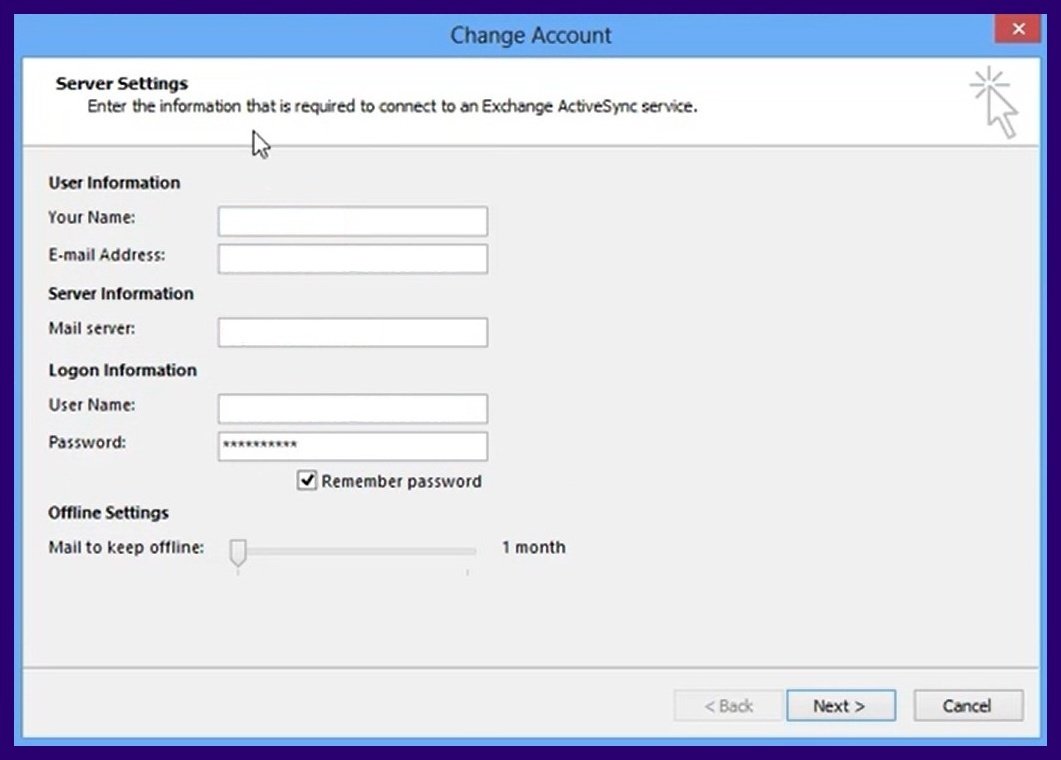Click the '1 month' offline value text
Viewport: 1061px width, 760px height.
pos(533,547)
